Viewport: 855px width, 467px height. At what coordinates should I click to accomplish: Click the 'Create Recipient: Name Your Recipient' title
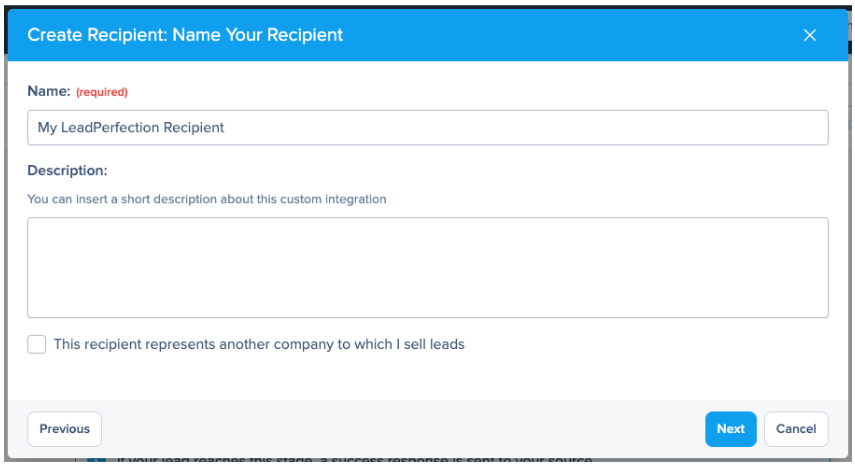coord(185,35)
